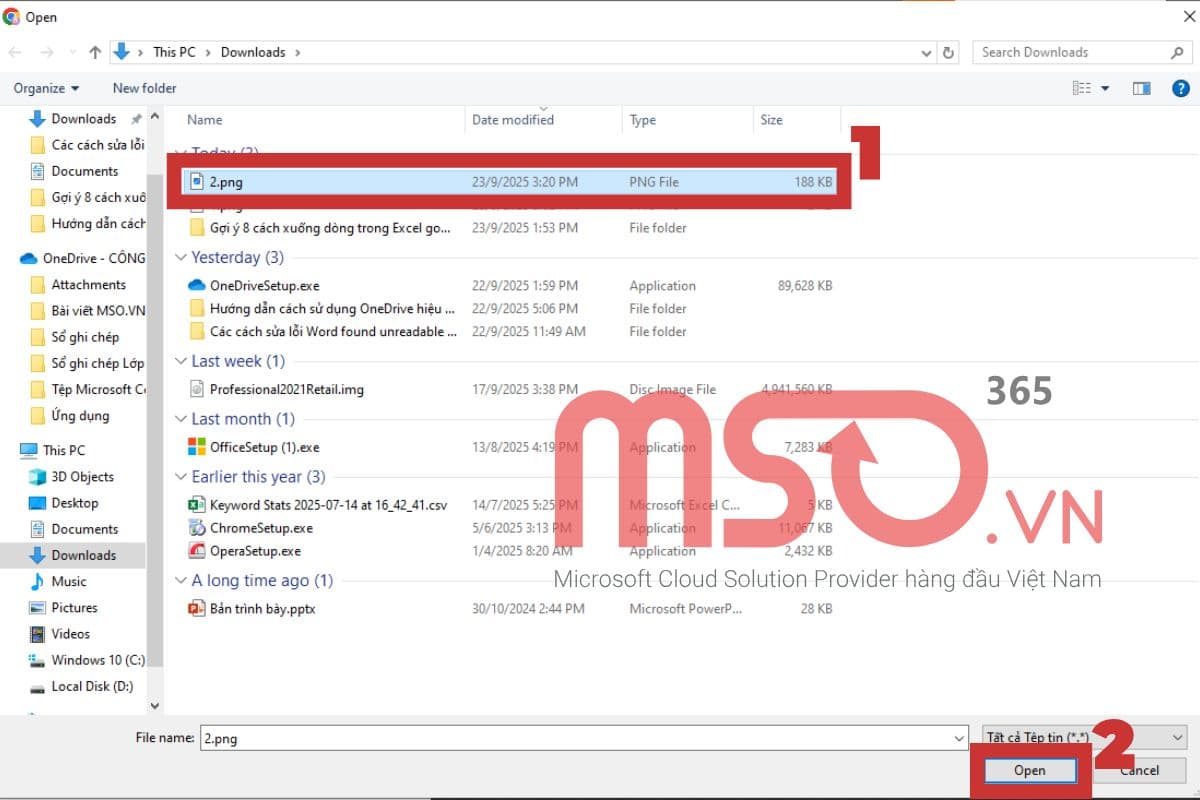
Task: Open 3D Objects in the sidebar
Action: [x=82, y=477]
